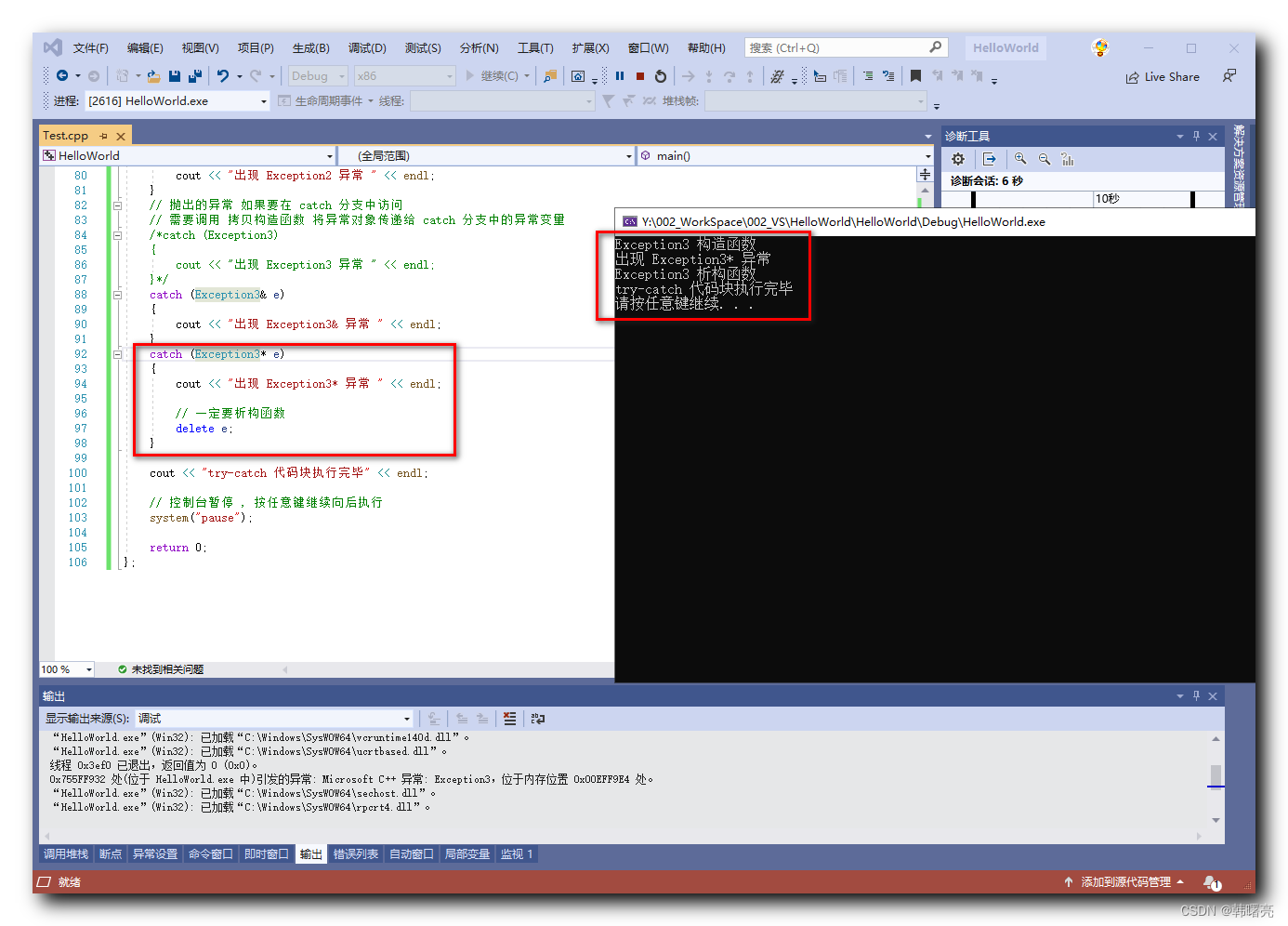Open the main() function navigation dropdown
1288x926 pixels.
(785, 155)
